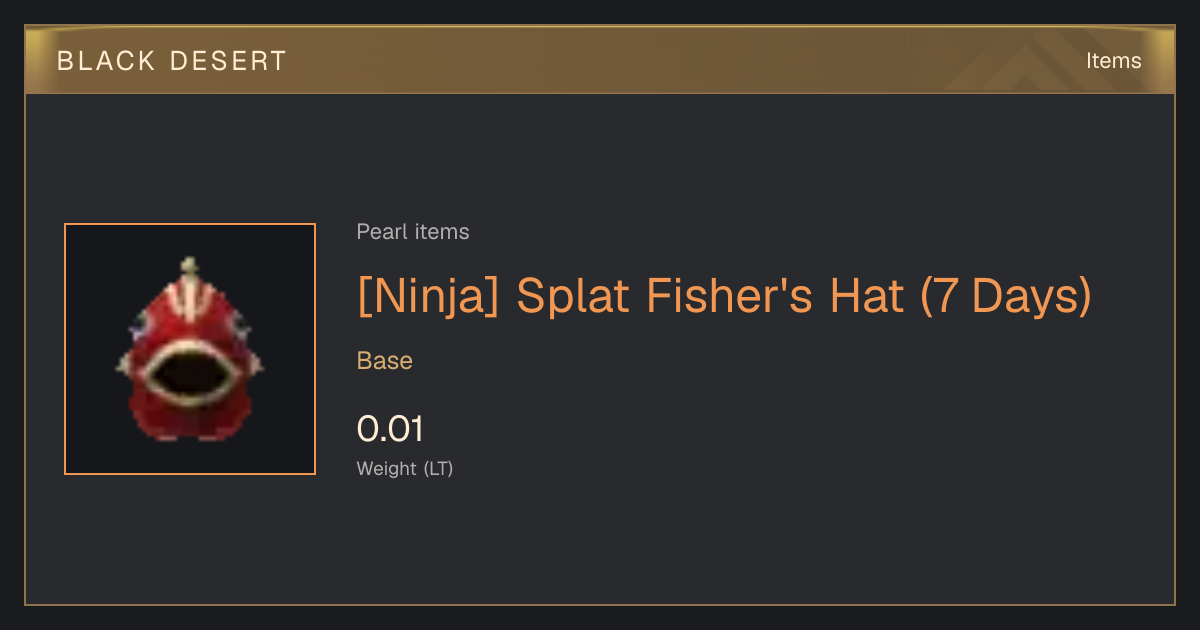
Task: Click the Weight (LT) caption
Action: pyautogui.click(x=405, y=468)
